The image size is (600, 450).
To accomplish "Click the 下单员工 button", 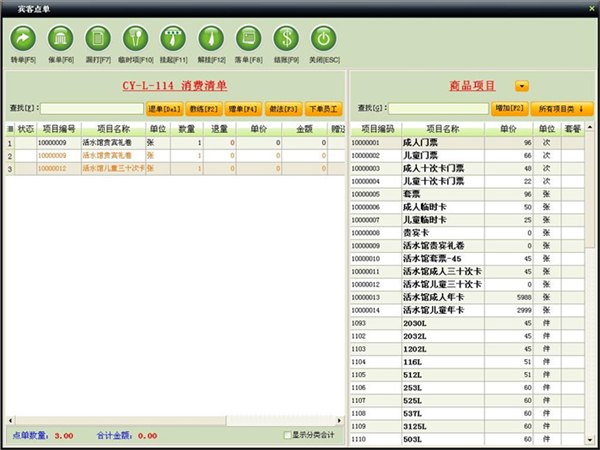I will (323, 109).
